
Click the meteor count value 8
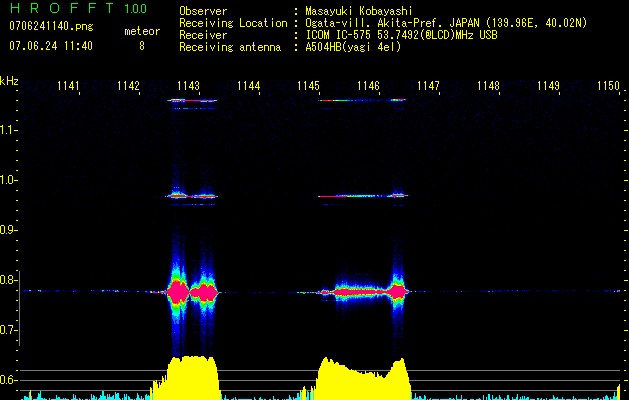click(141, 46)
